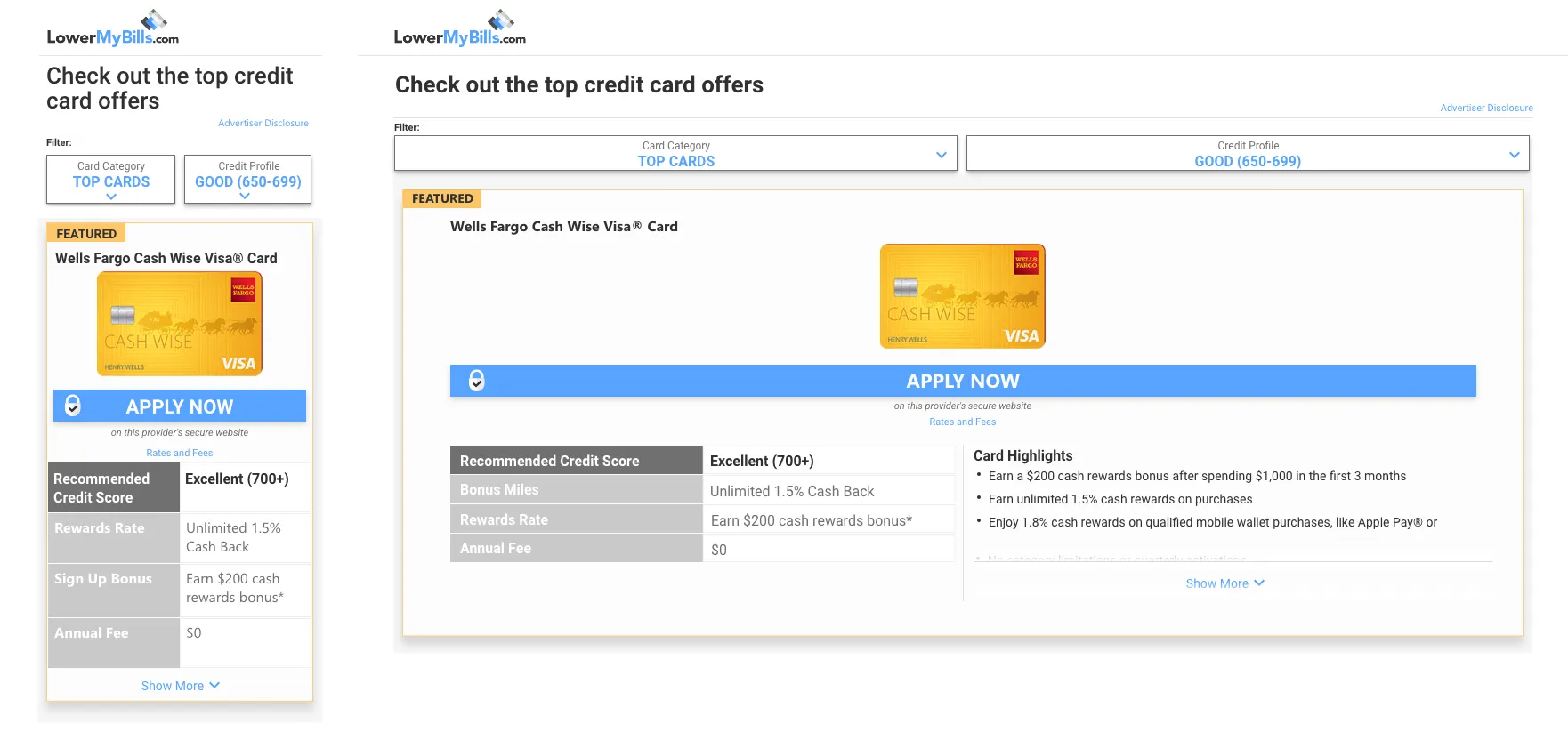1568x756 pixels.
Task: Click the Cash Wise card image in mobile view
Action: [x=180, y=324]
